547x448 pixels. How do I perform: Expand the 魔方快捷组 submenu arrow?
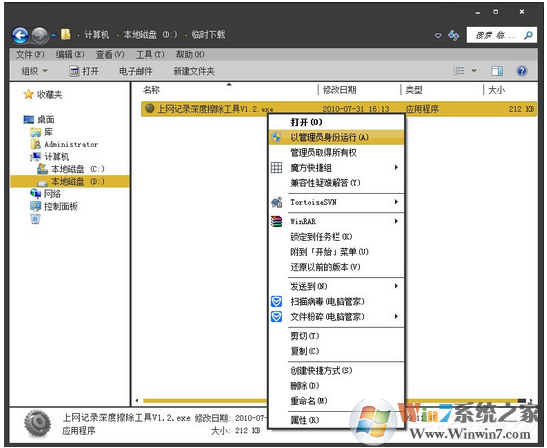point(396,167)
